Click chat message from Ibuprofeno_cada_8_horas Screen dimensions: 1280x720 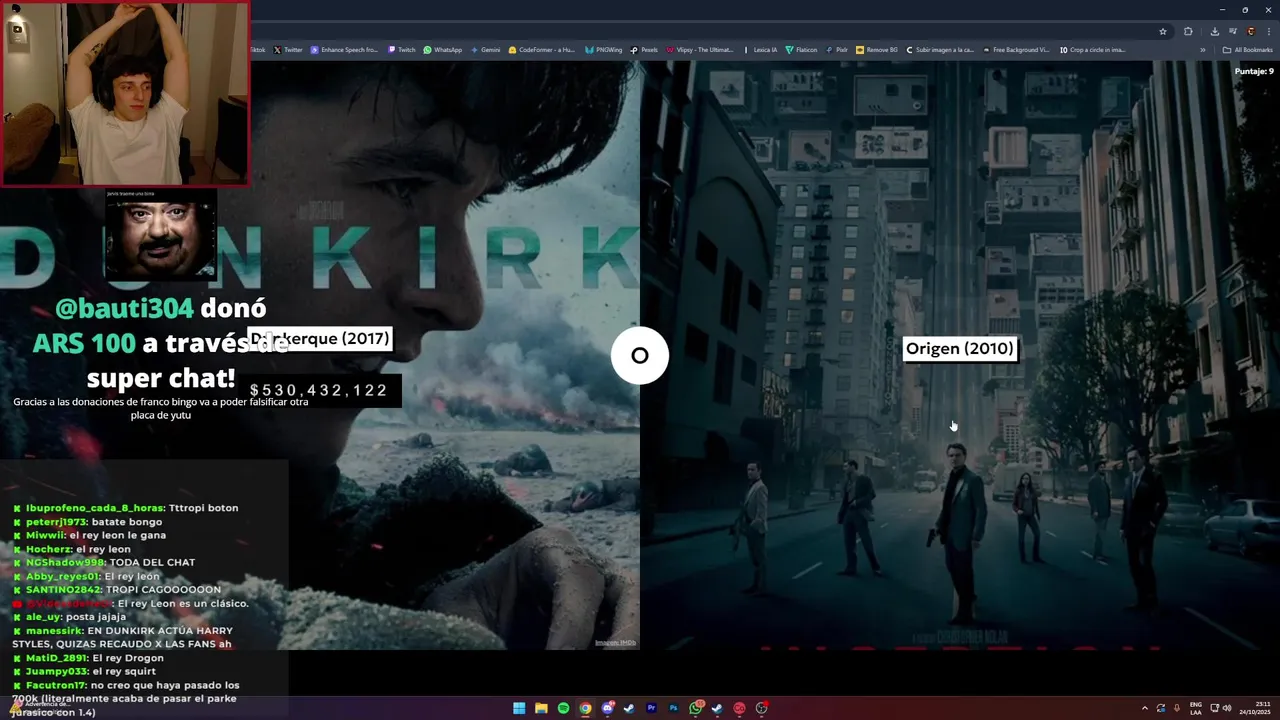pos(125,508)
